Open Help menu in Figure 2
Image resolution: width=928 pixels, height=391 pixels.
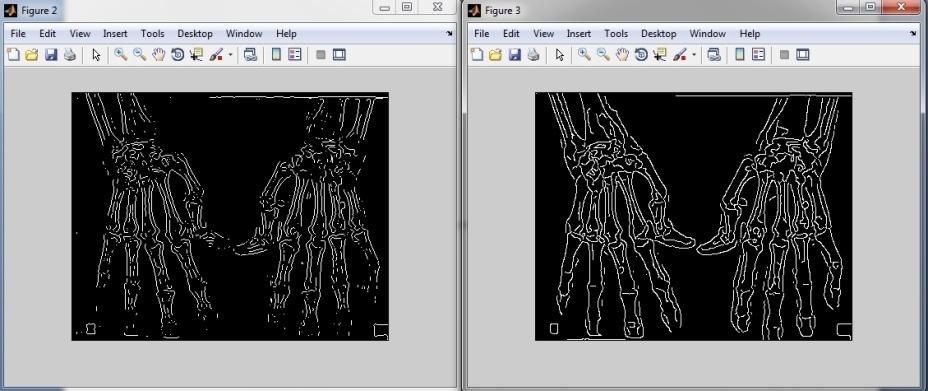coord(286,34)
